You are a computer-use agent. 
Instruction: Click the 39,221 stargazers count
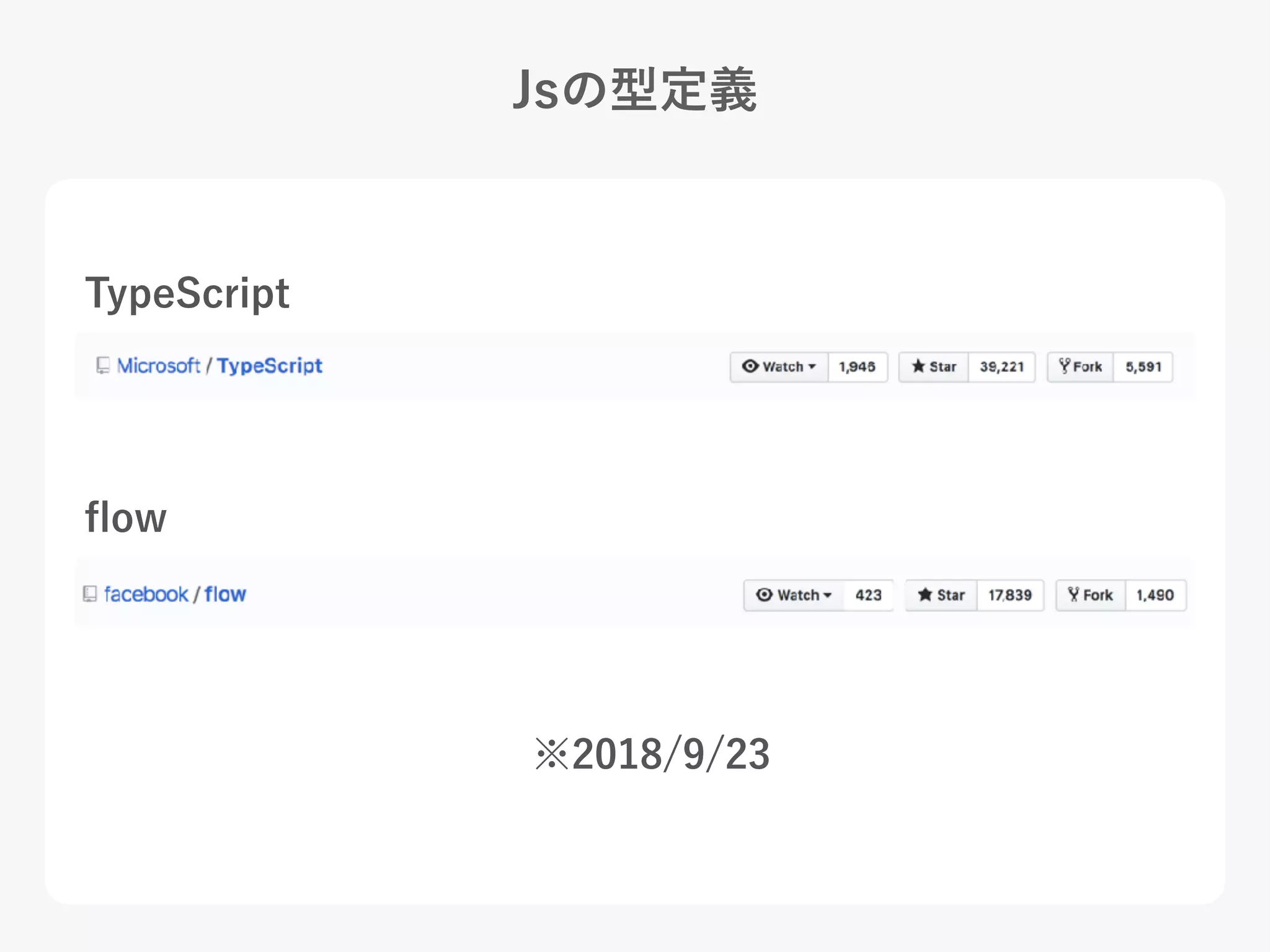click(1001, 367)
